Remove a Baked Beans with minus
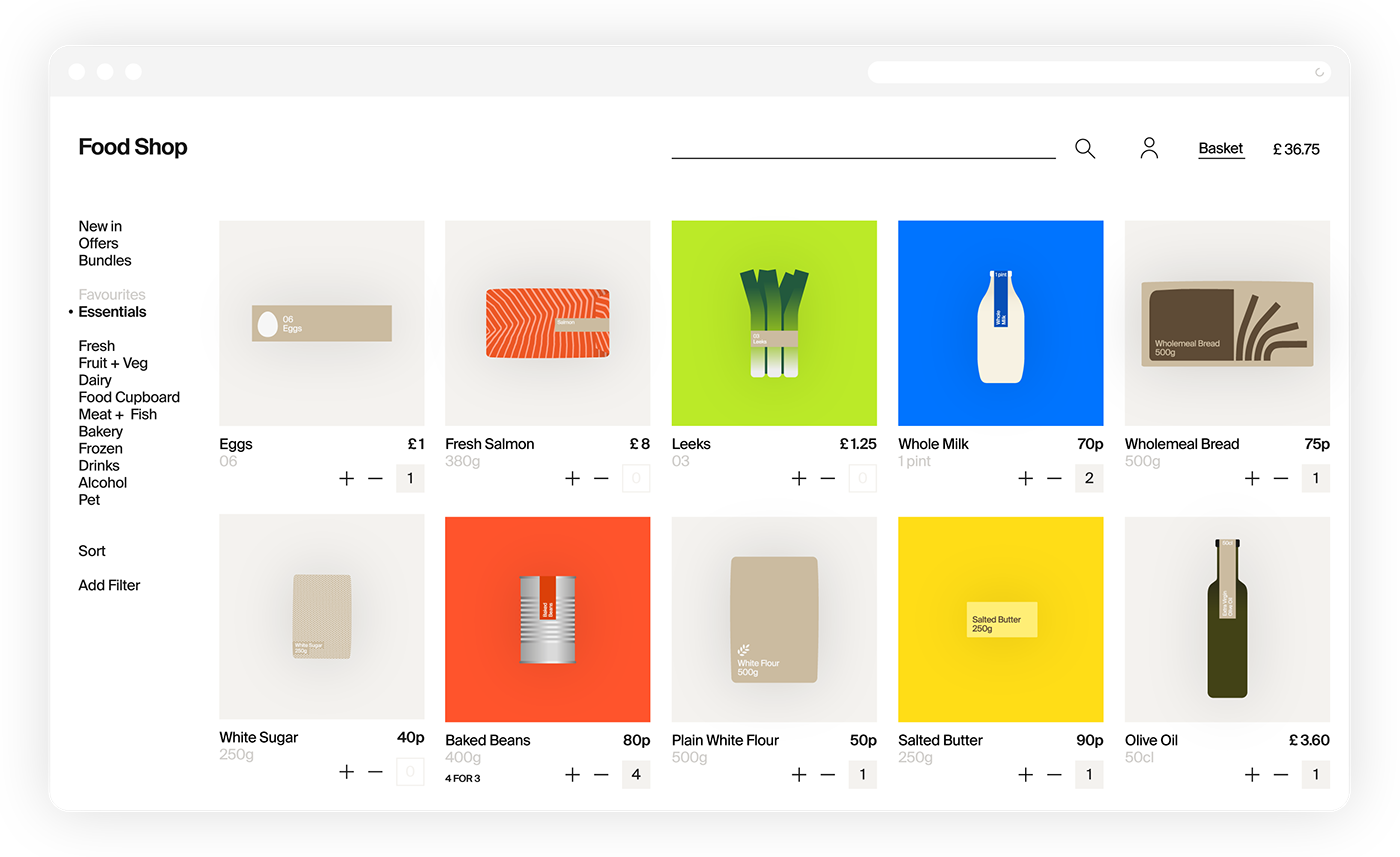1400x857 pixels. (601, 775)
